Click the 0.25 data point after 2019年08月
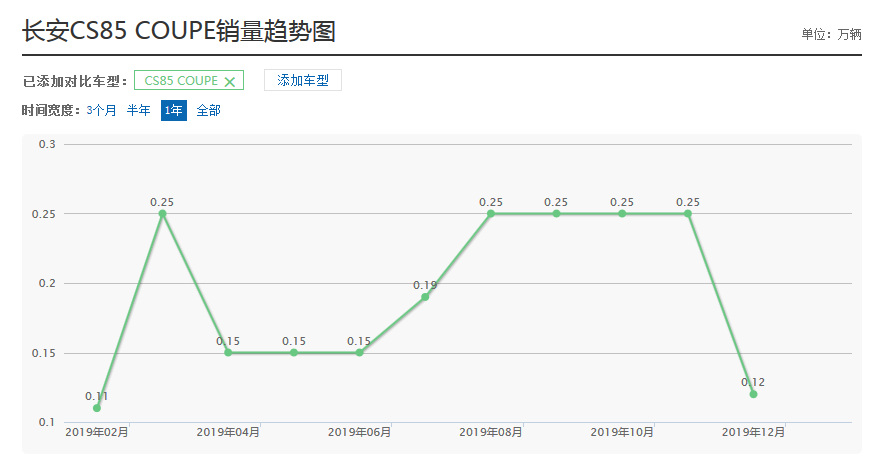 pyautogui.click(x=557, y=213)
